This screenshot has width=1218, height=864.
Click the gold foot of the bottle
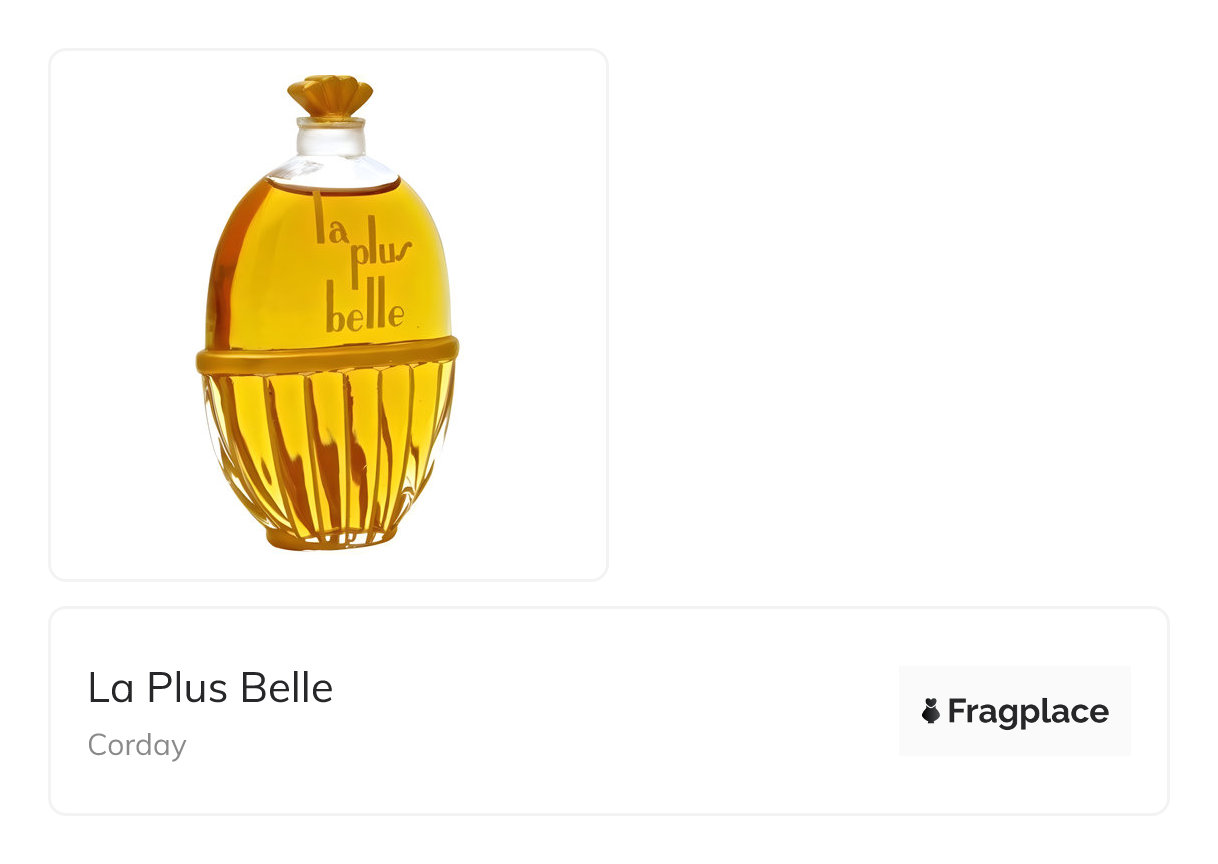pyautogui.click(x=331, y=539)
